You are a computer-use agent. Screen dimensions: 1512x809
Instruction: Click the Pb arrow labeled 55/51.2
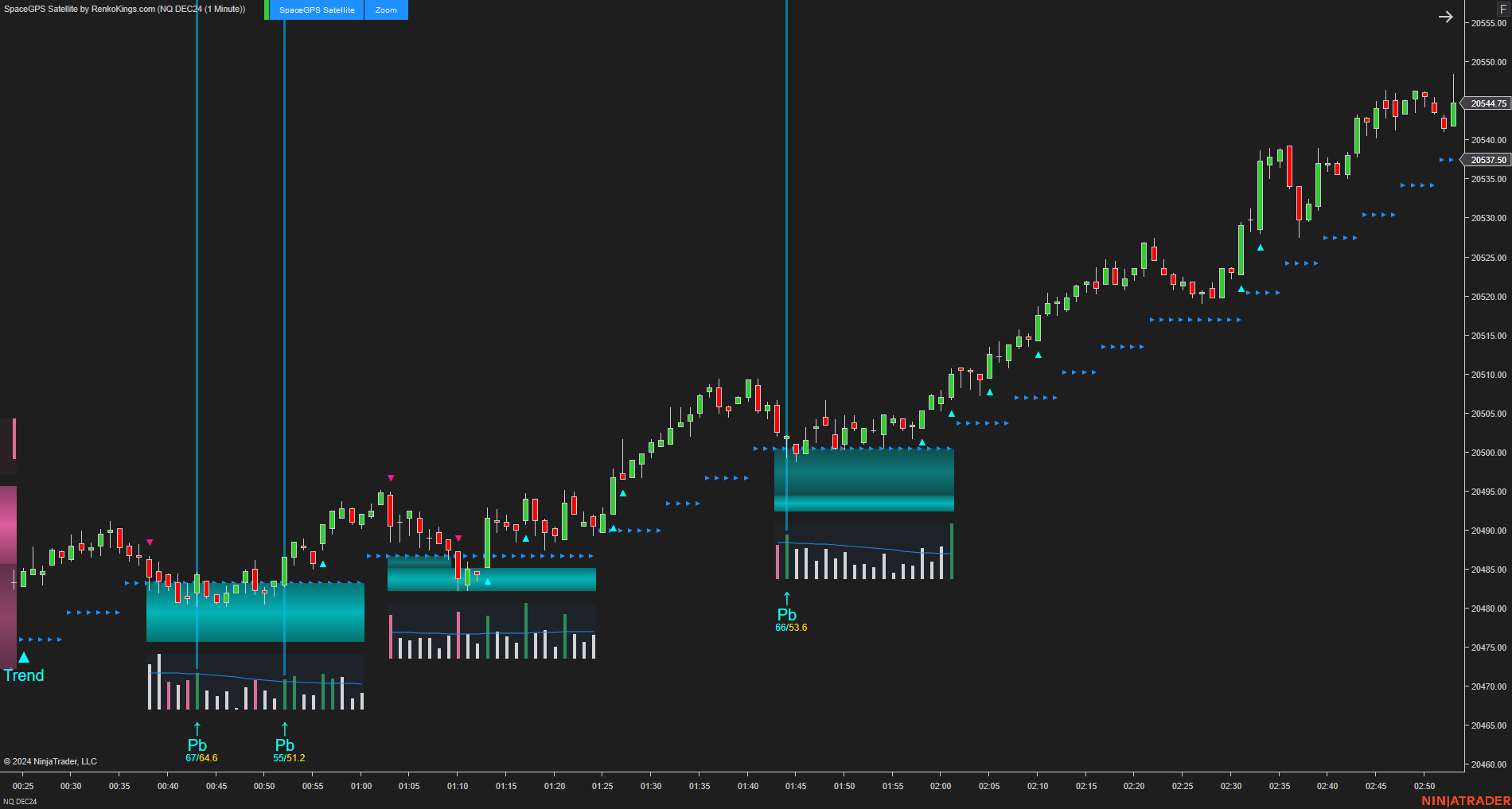click(284, 730)
